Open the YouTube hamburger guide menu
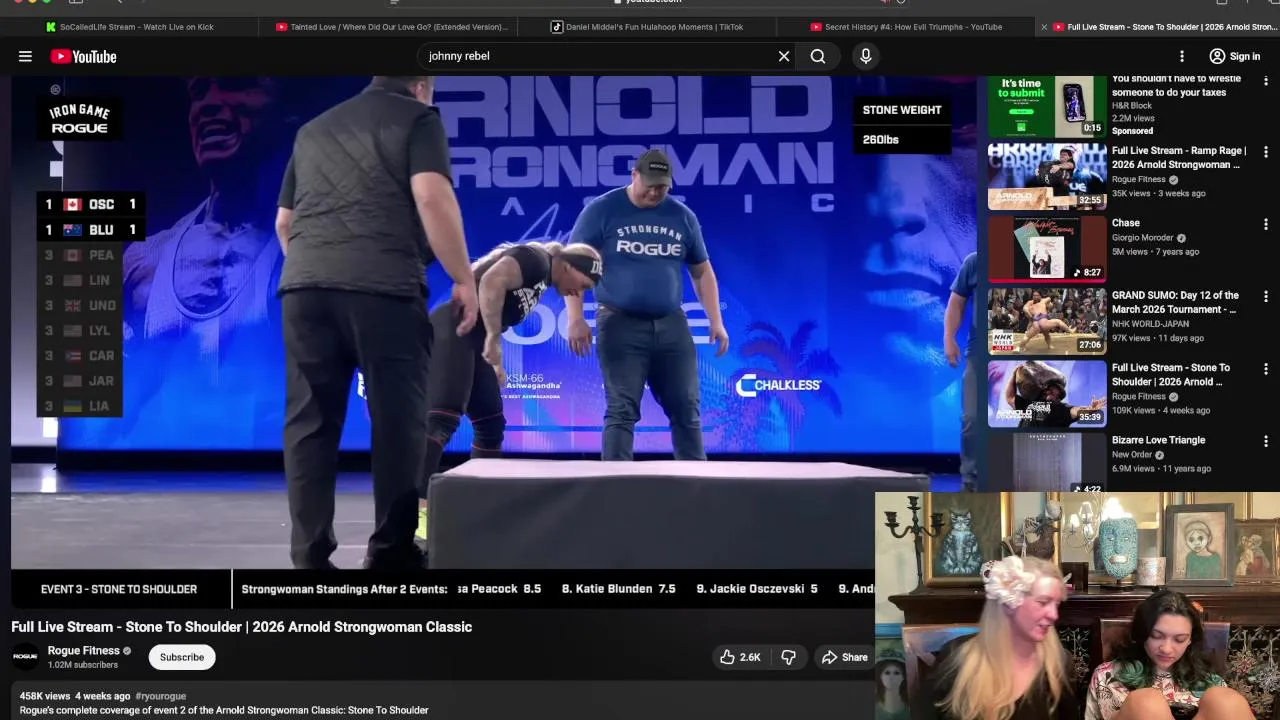 [x=25, y=56]
